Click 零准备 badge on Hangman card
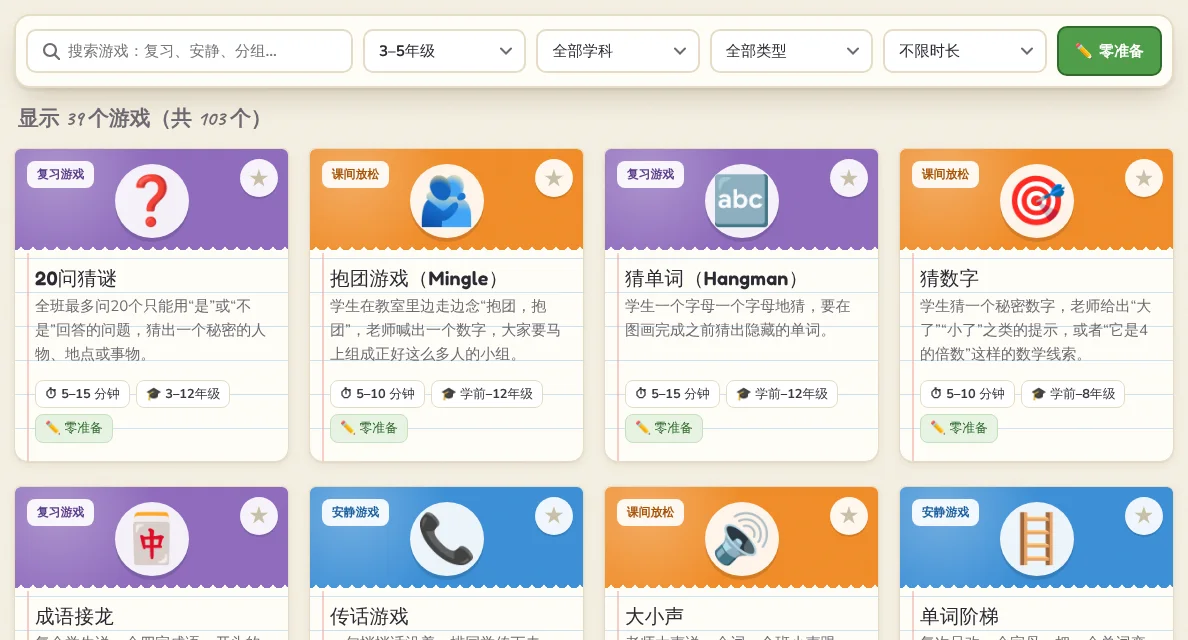This screenshot has height=640, width=1188. pos(664,429)
